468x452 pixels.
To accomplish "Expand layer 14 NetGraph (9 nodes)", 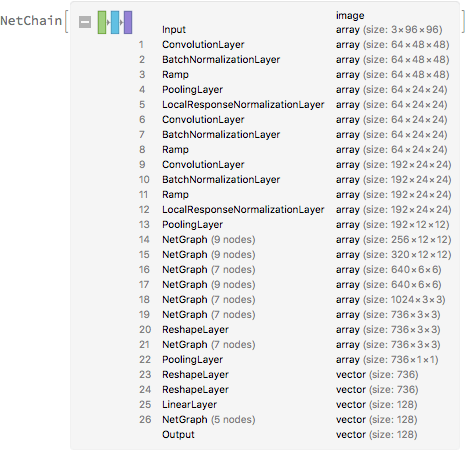I will click(209, 240).
